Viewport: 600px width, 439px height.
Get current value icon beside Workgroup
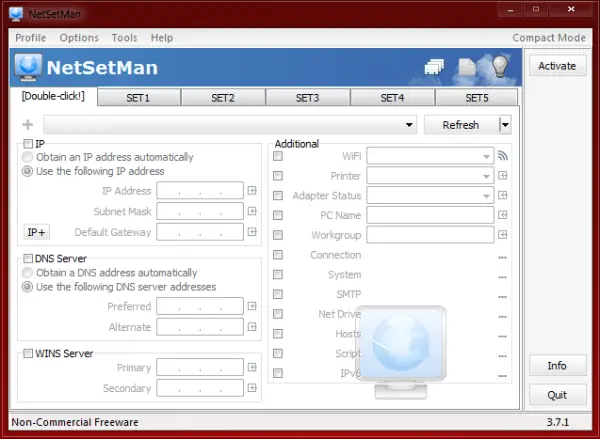[503, 235]
